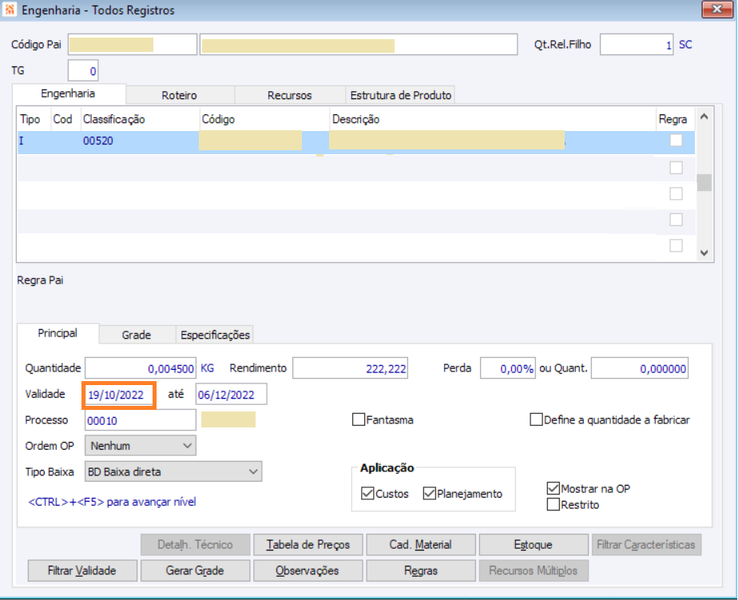Image resolution: width=738 pixels, height=600 pixels.
Task: Toggle Regra checkbox in row 00520
Action: point(676,140)
